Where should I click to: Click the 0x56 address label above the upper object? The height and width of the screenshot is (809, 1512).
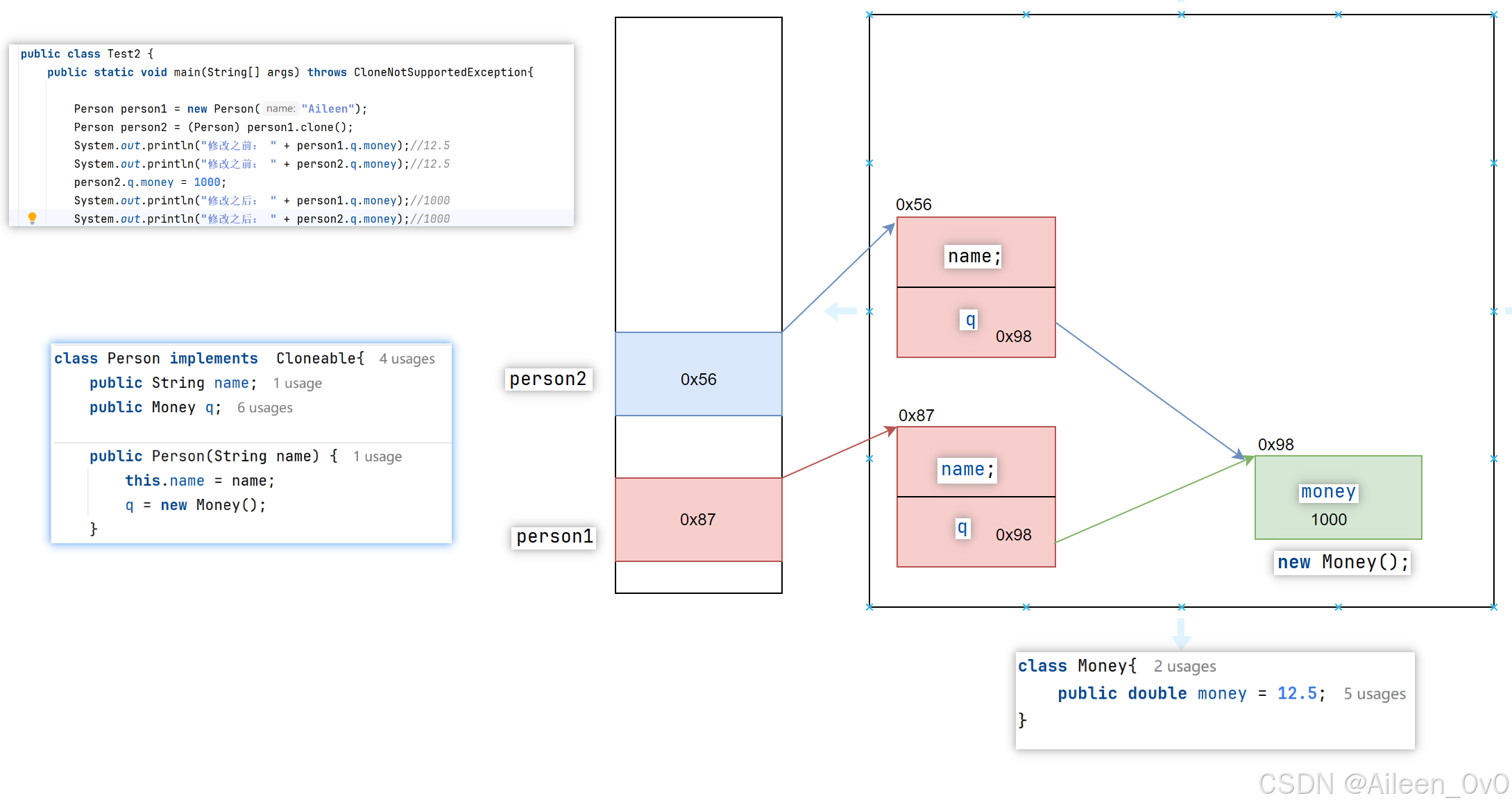pyautogui.click(x=914, y=205)
